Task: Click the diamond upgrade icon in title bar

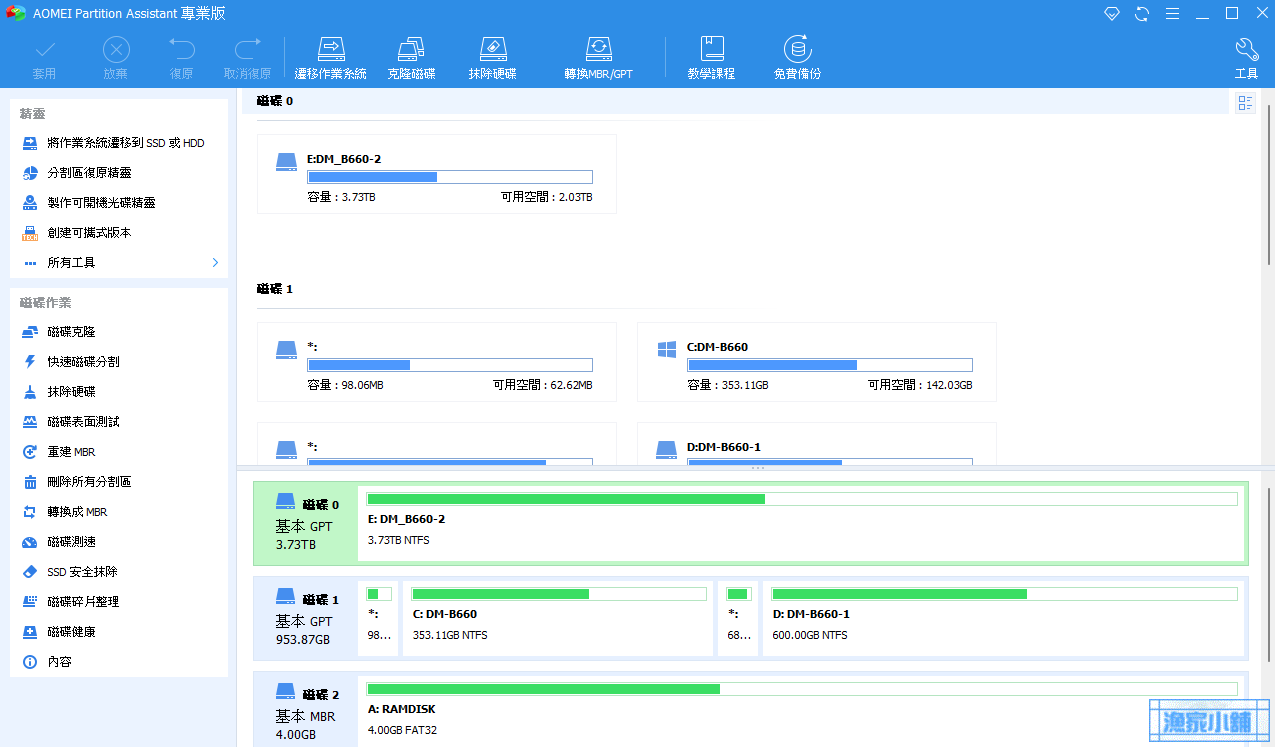Action: (x=1112, y=13)
